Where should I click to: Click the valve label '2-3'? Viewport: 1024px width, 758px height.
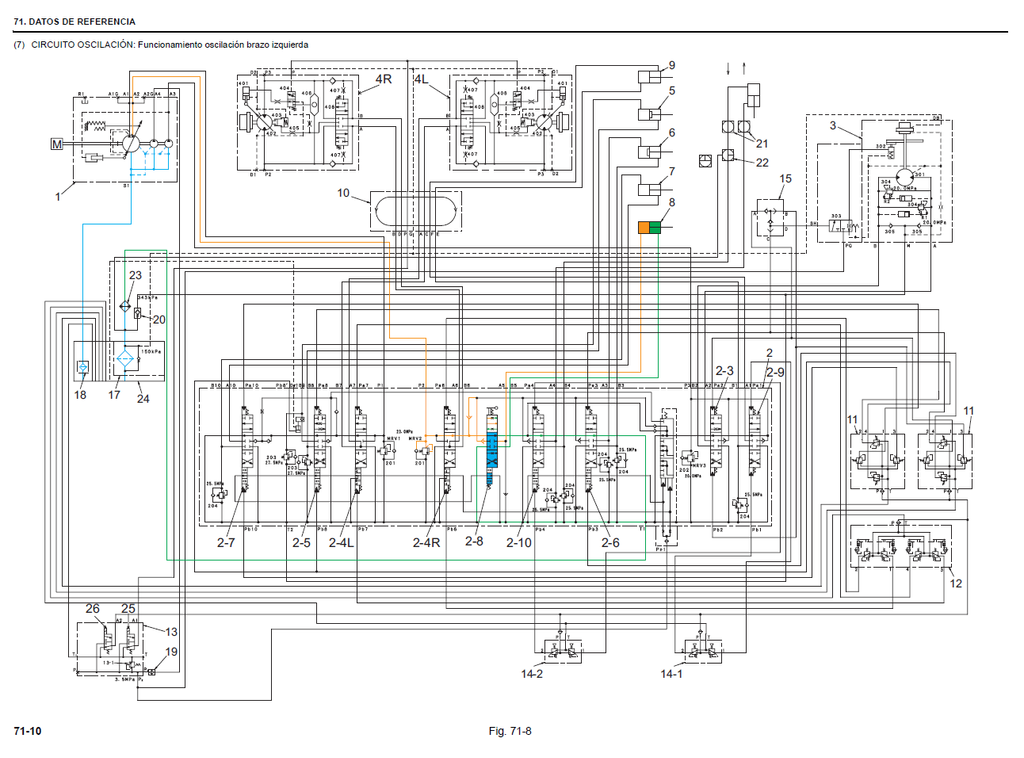[x=724, y=370]
